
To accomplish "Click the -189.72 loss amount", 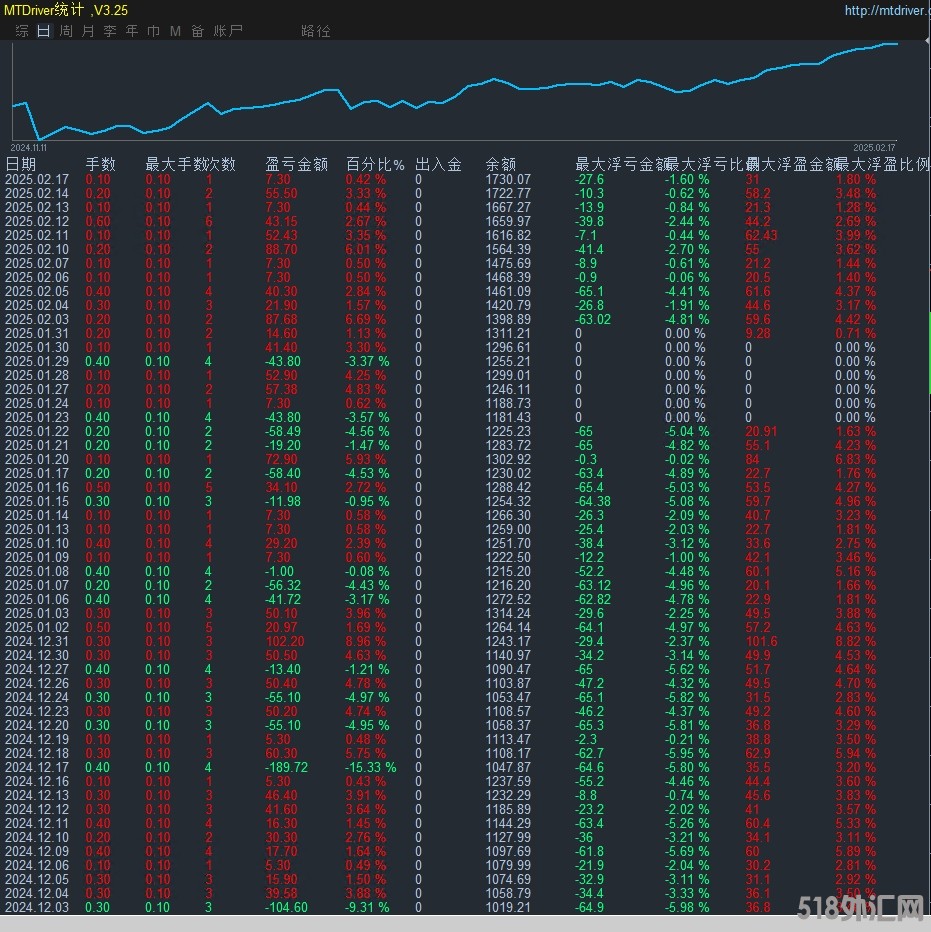I will tap(287, 767).
